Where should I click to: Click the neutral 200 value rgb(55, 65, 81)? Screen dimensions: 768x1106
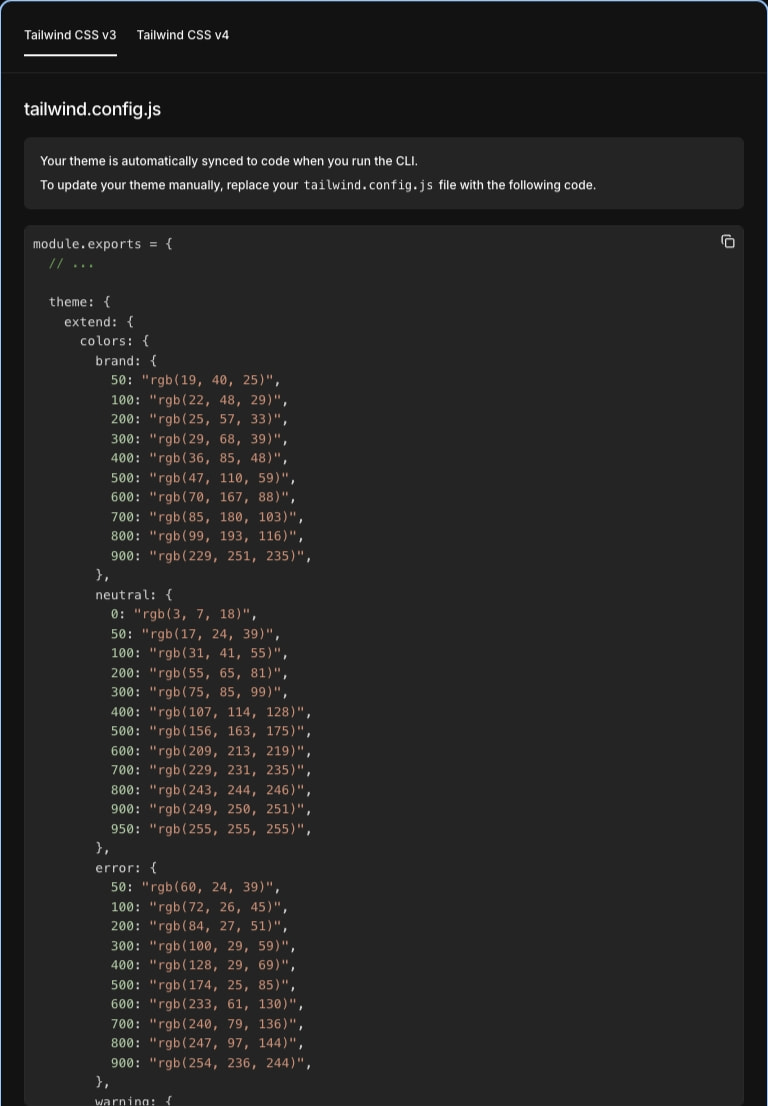tap(214, 673)
